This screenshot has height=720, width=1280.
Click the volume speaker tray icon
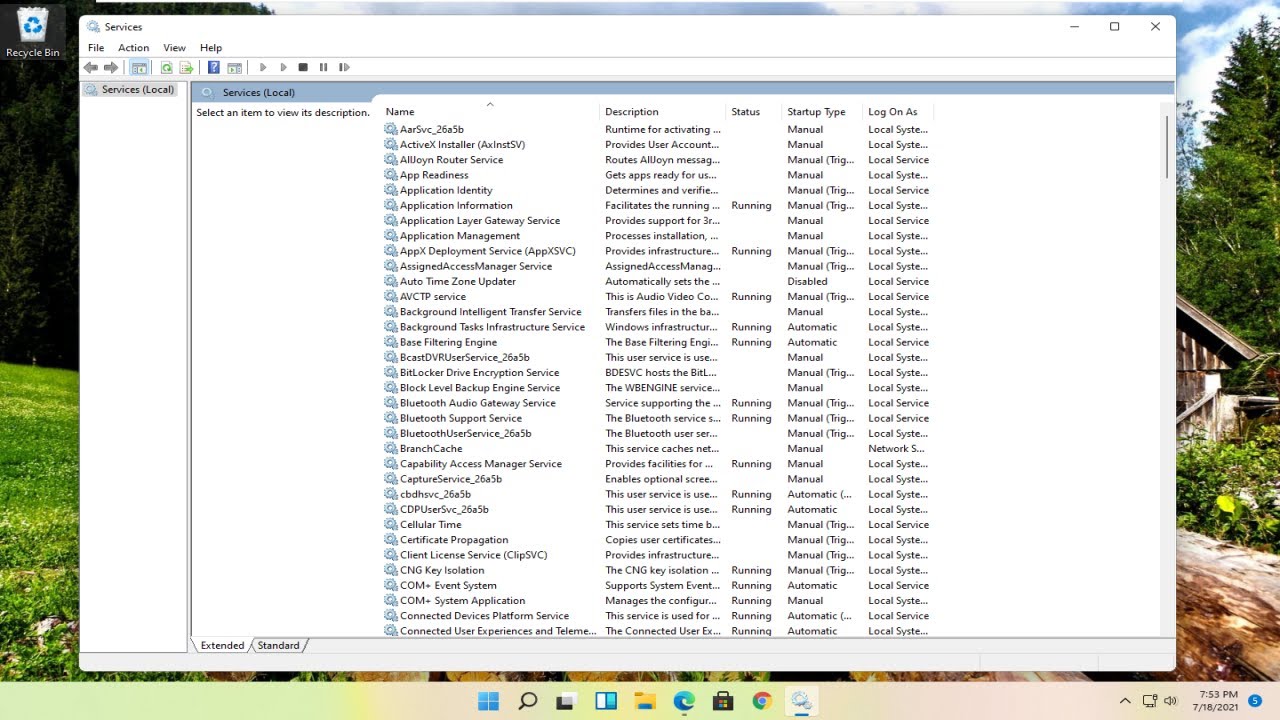pyautogui.click(x=1171, y=701)
